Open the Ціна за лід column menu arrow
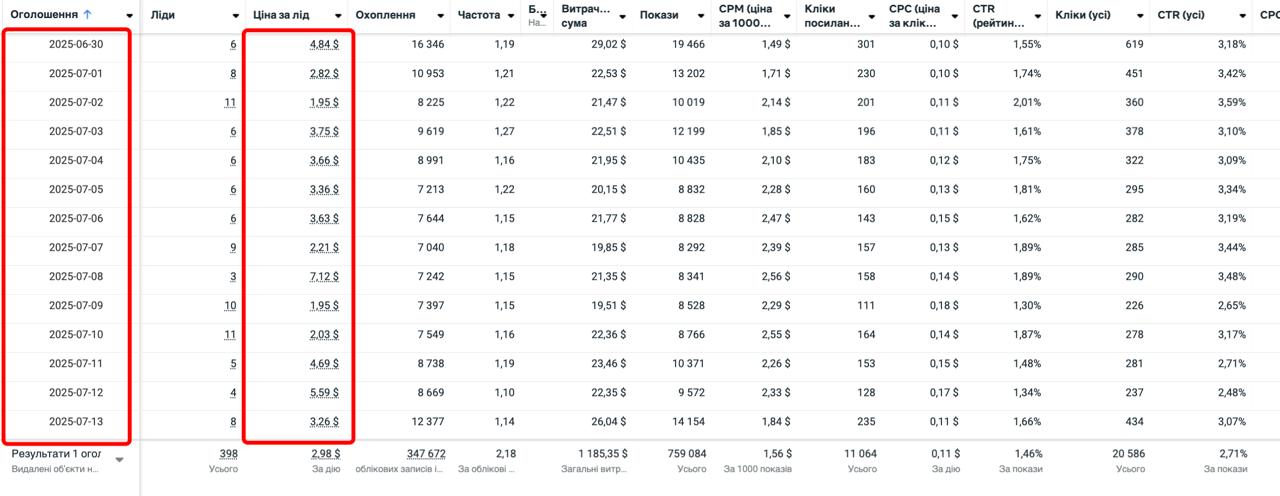Screen dimensions: 1280x496 pyautogui.click(x=338, y=16)
